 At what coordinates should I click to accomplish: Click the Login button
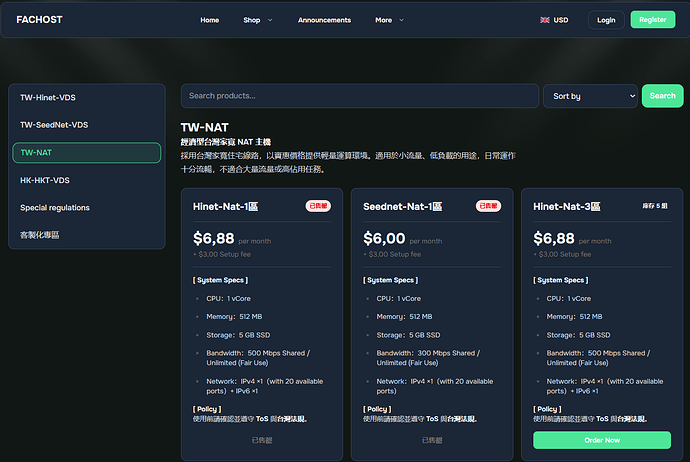(606, 20)
